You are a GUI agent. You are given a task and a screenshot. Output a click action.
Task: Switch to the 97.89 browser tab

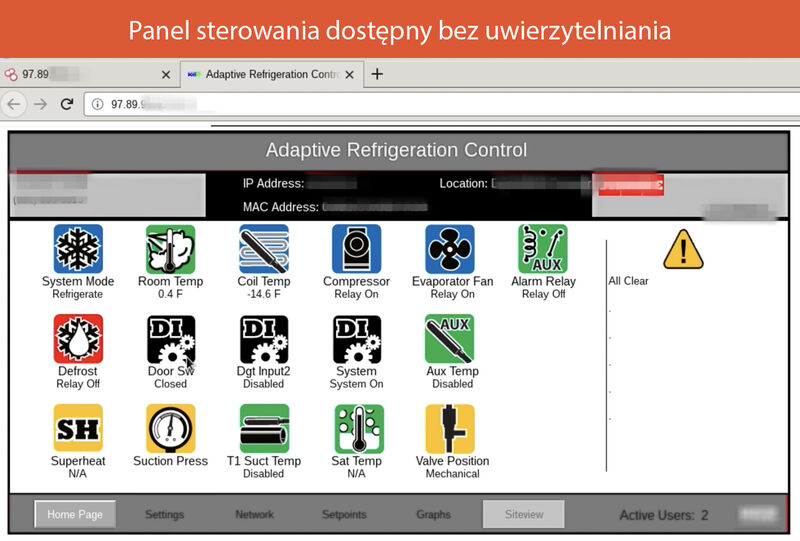[x=89, y=75]
